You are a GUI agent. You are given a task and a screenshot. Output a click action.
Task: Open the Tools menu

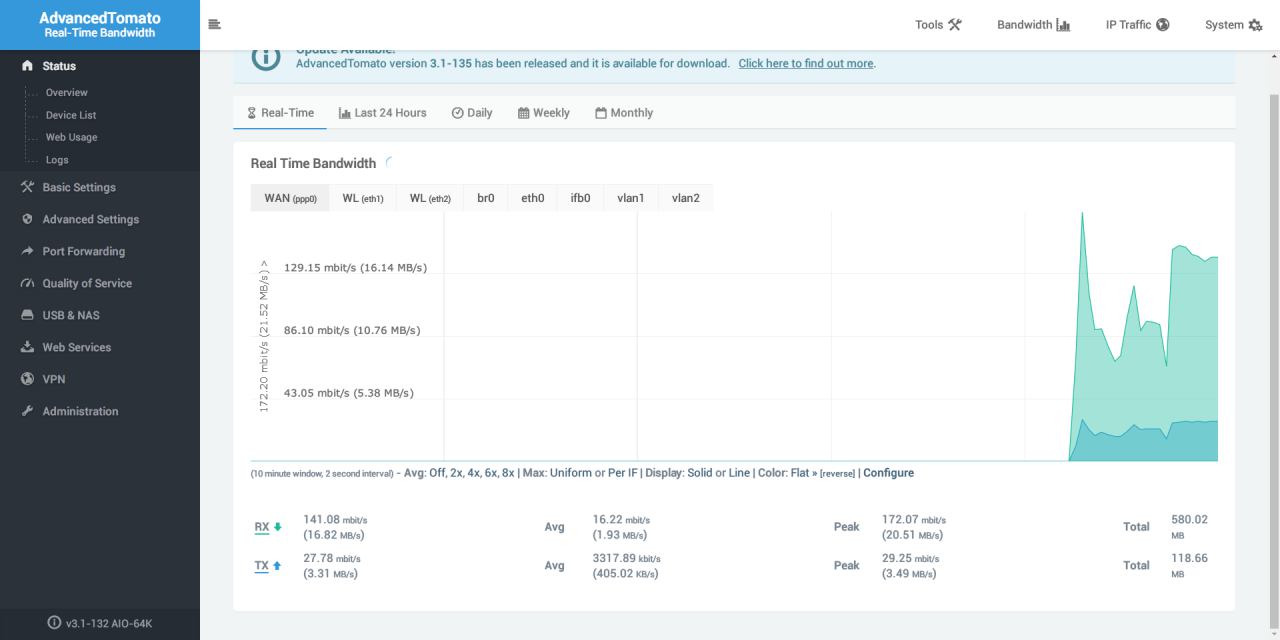coord(938,25)
